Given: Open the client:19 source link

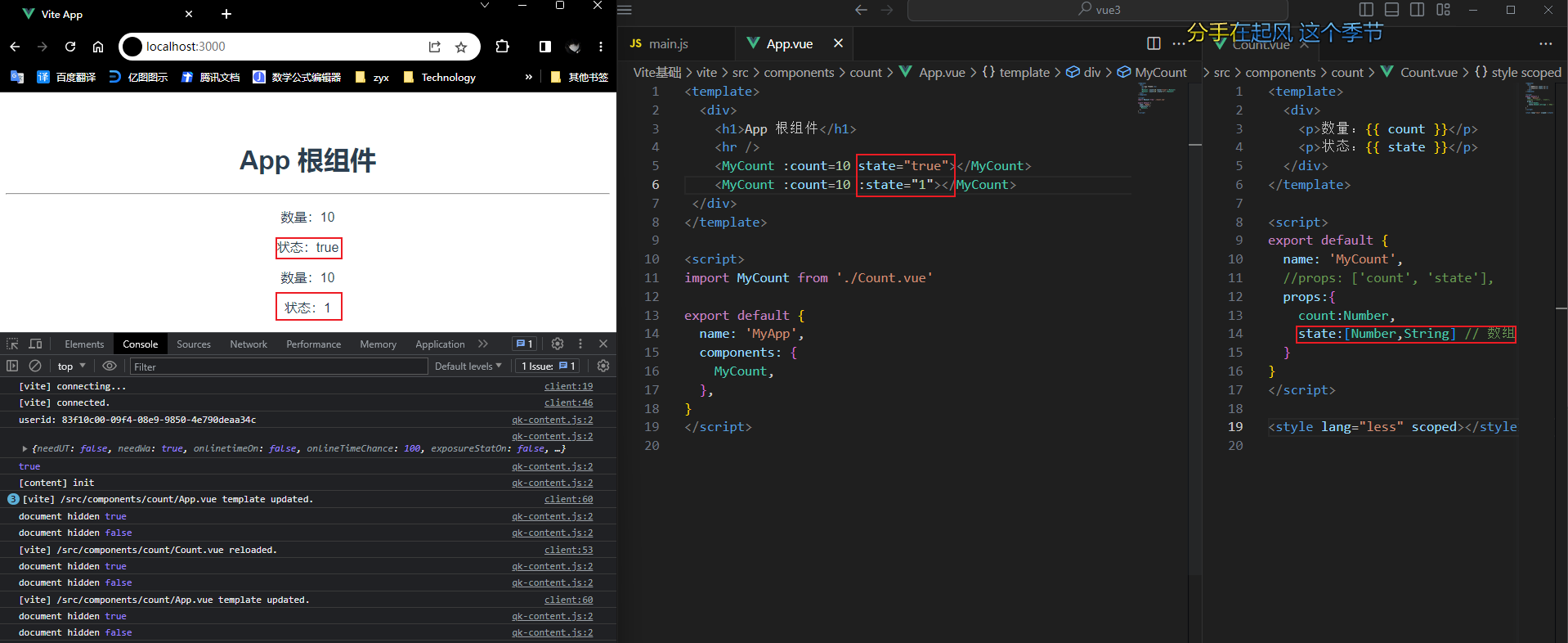Looking at the screenshot, I should (x=568, y=386).
